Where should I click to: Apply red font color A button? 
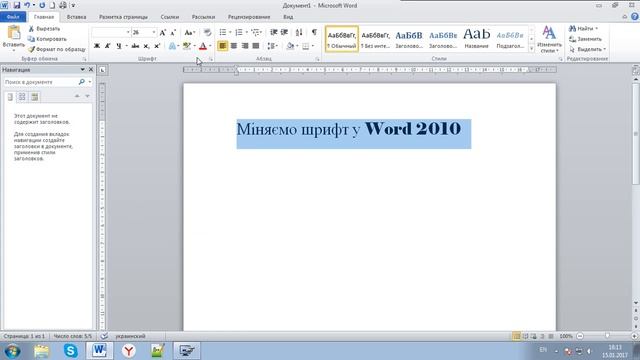[203, 46]
